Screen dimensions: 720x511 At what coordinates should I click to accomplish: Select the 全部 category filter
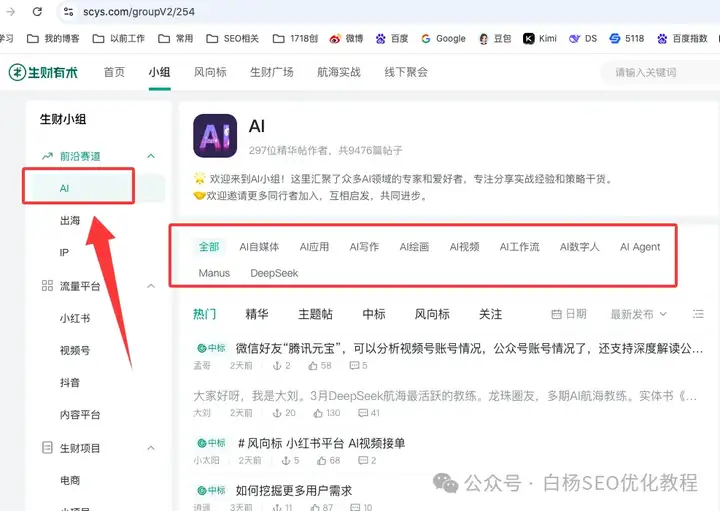coord(209,247)
